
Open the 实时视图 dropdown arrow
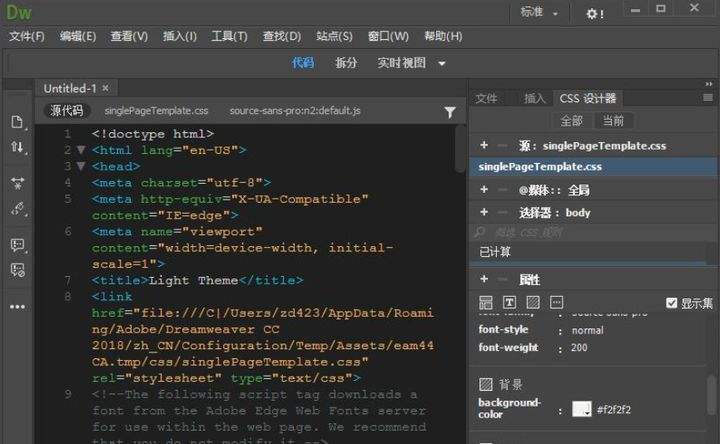coord(442,63)
